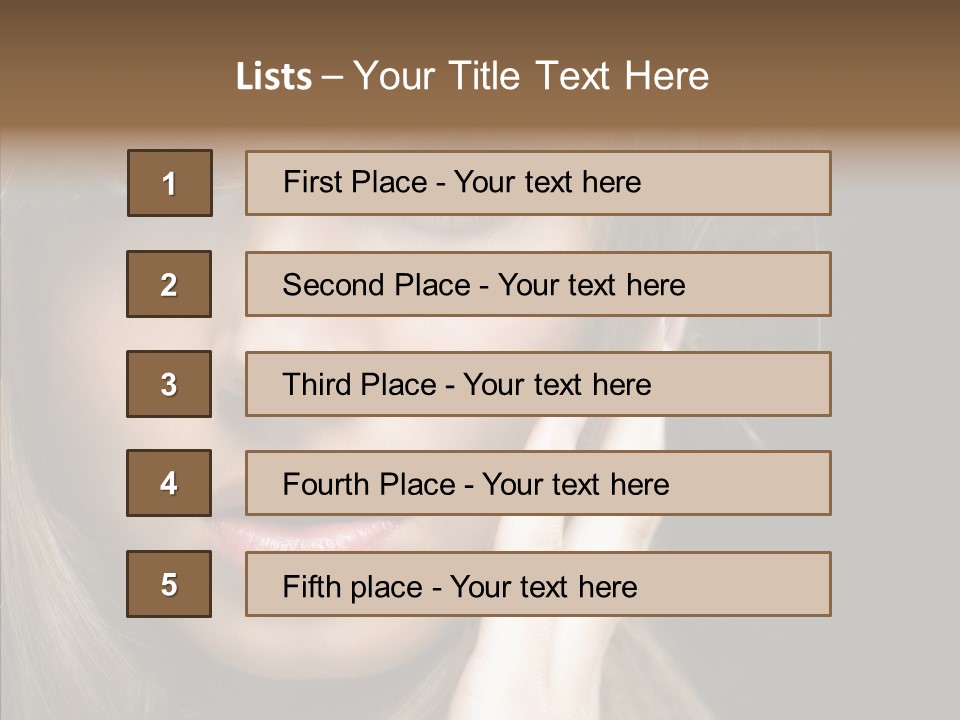Select the 'Third Place' text bar

coord(538,384)
